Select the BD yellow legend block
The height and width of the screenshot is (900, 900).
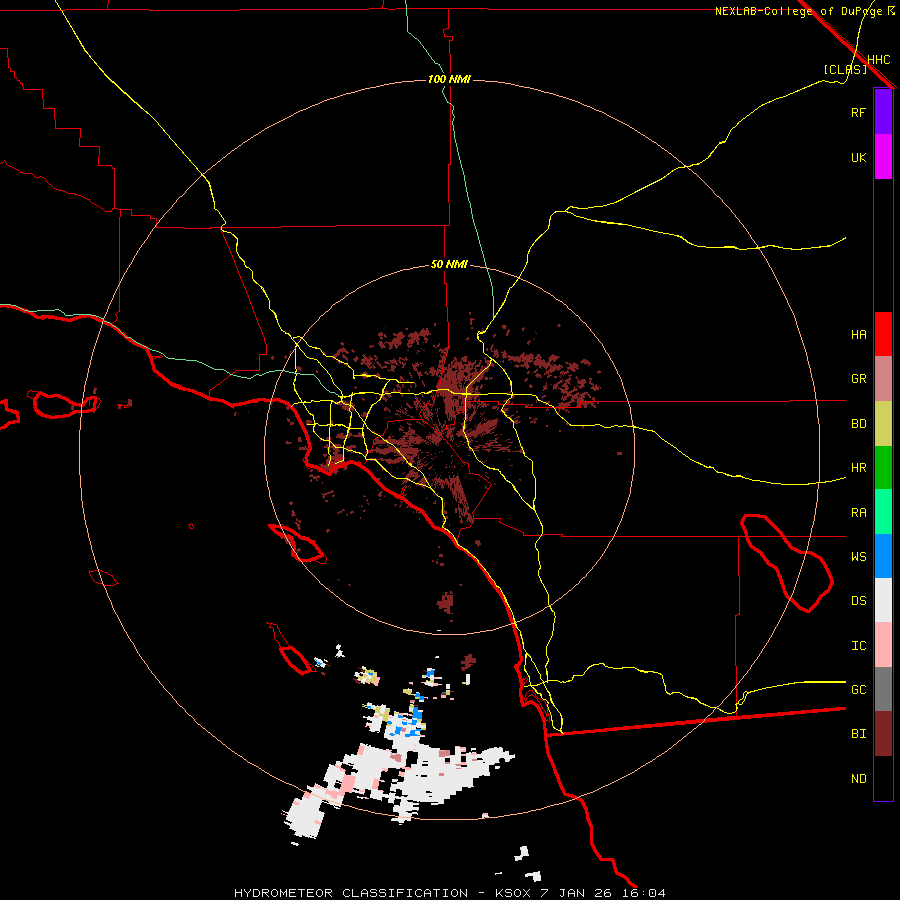click(883, 423)
